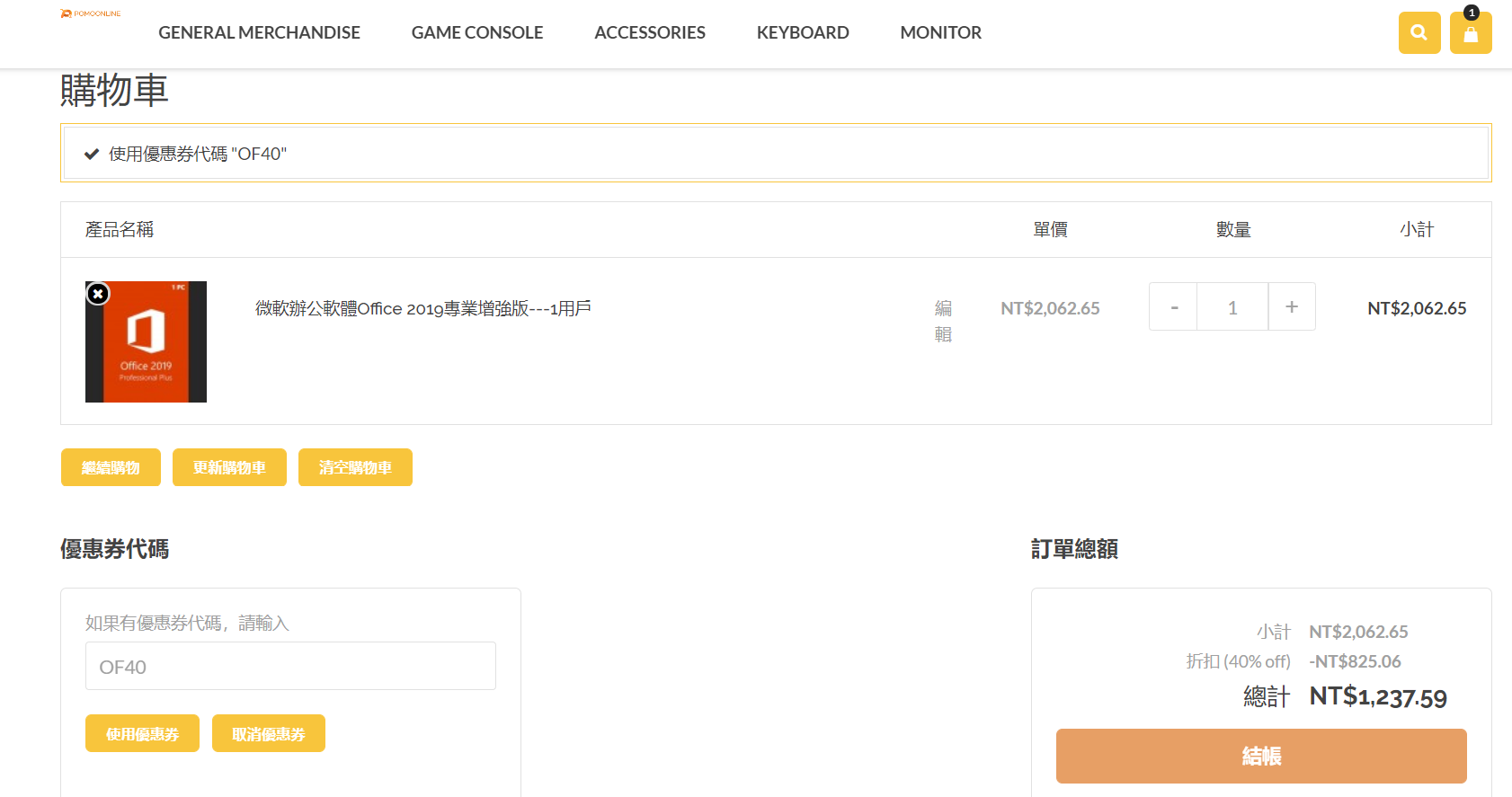Viewport: 1512px width, 797px height.
Task: Click the POMOONLINE logo
Action: (90, 13)
